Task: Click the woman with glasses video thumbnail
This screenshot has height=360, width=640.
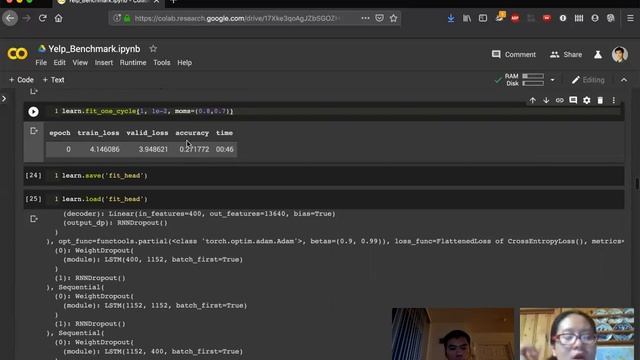Action: click(577, 334)
